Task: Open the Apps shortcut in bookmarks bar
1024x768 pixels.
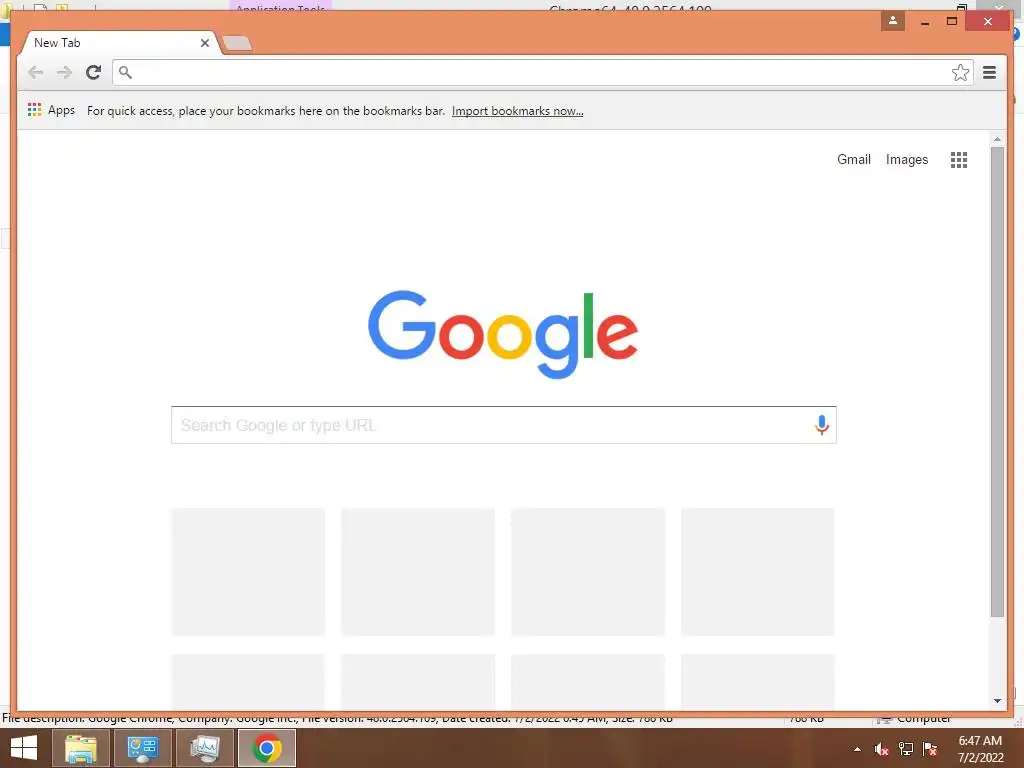Action: click(52, 110)
